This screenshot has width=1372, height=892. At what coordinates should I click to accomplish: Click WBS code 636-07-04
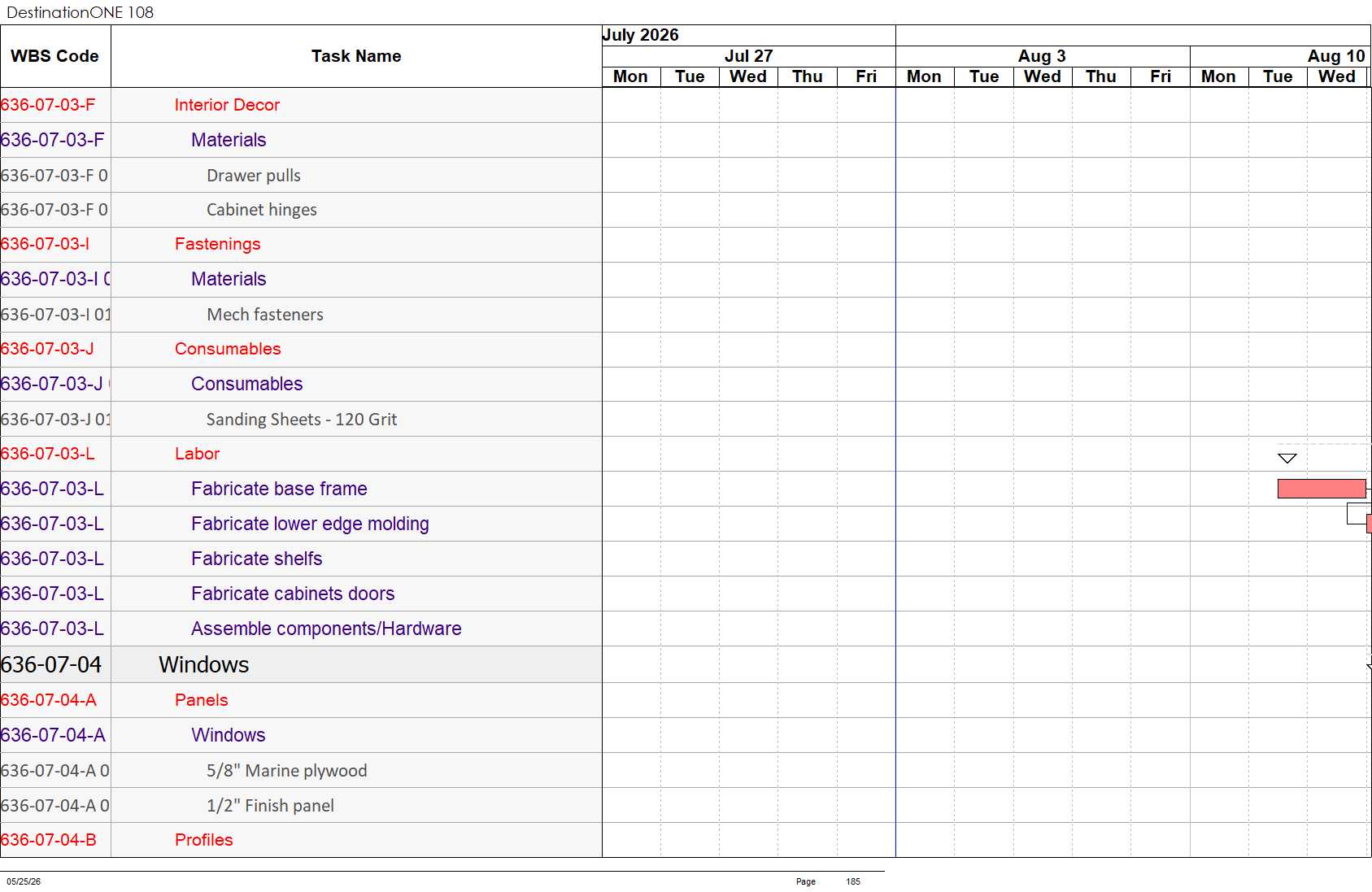coord(51,664)
